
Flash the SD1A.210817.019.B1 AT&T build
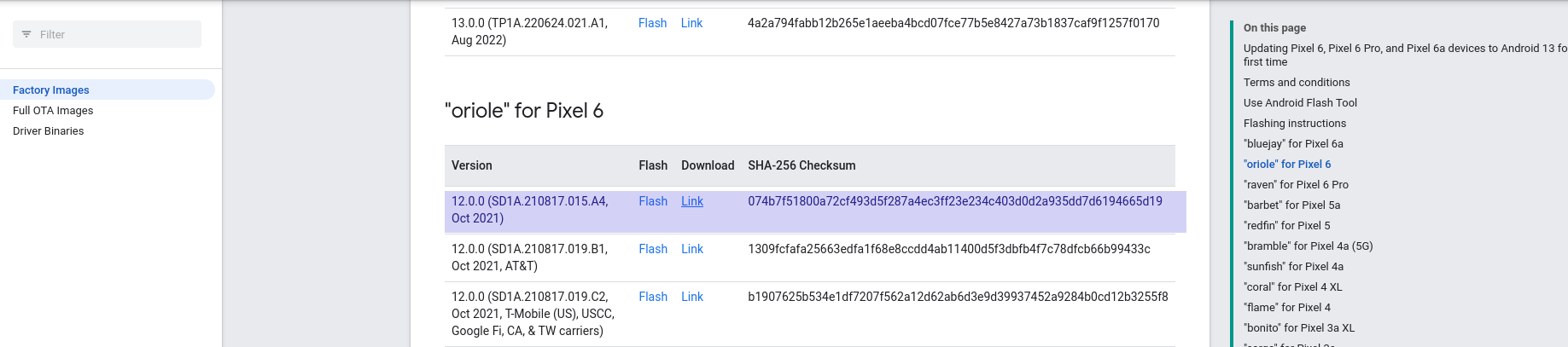[x=653, y=249]
